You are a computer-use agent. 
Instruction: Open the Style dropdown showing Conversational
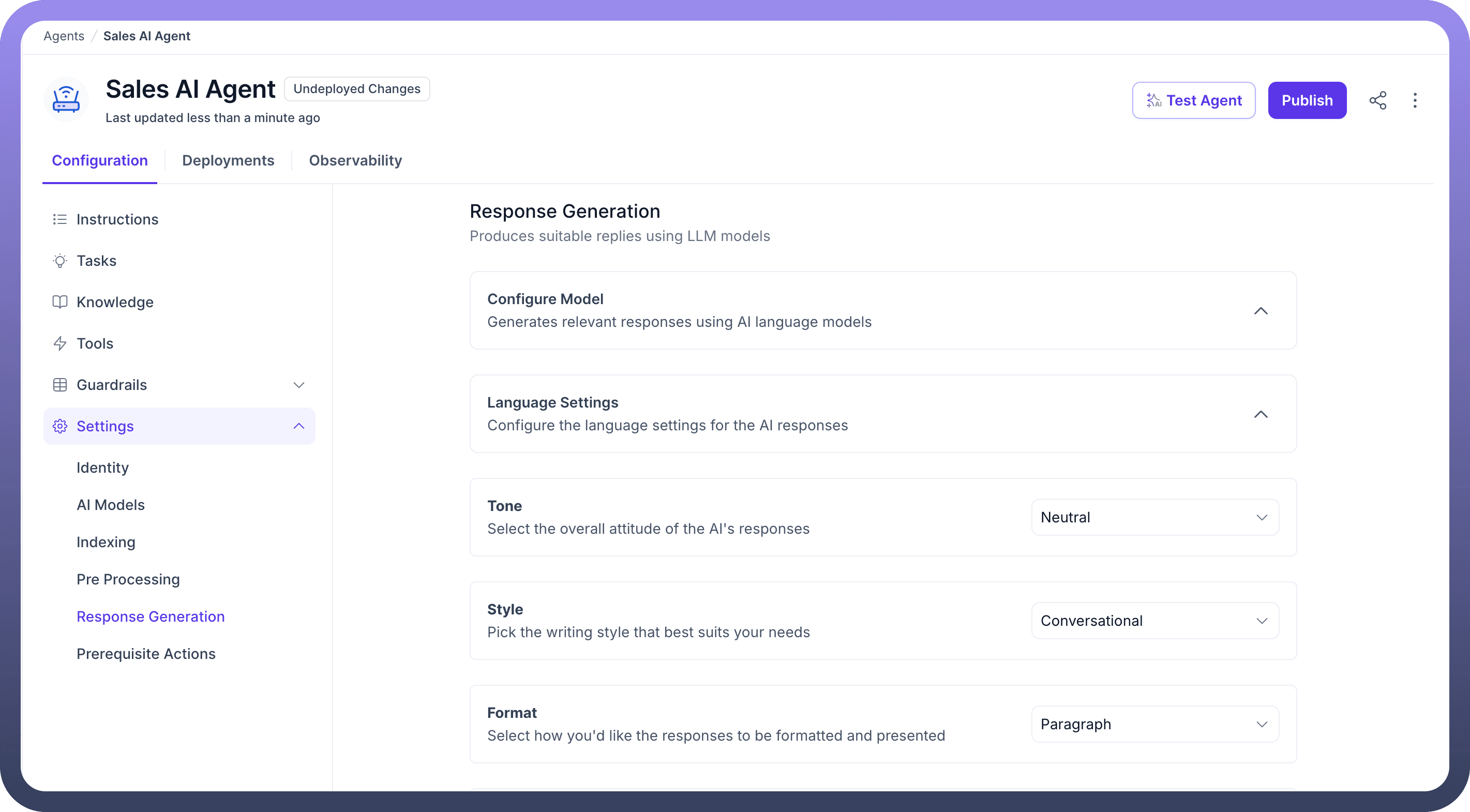click(1154, 621)
